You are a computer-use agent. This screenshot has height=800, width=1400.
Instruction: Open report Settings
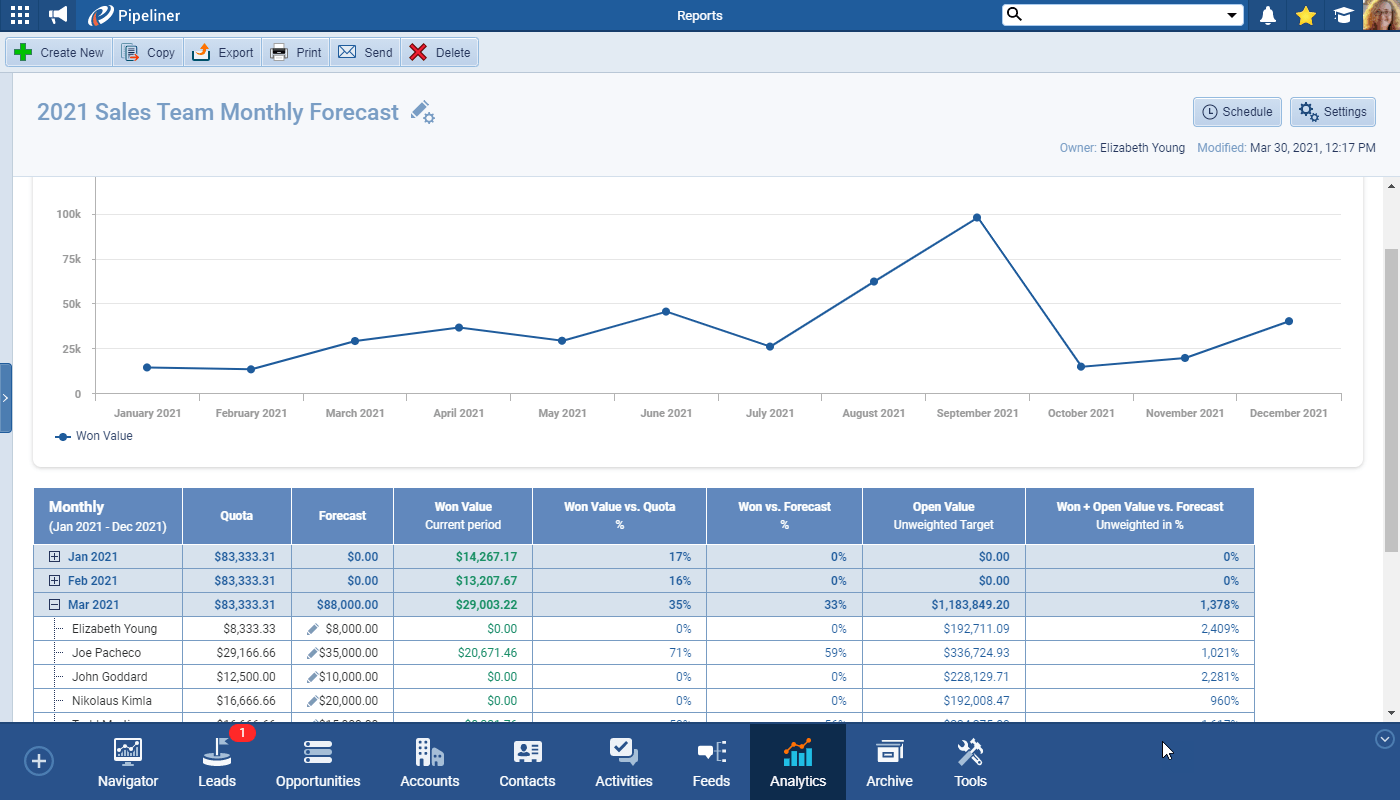(x=1332, y=112)
